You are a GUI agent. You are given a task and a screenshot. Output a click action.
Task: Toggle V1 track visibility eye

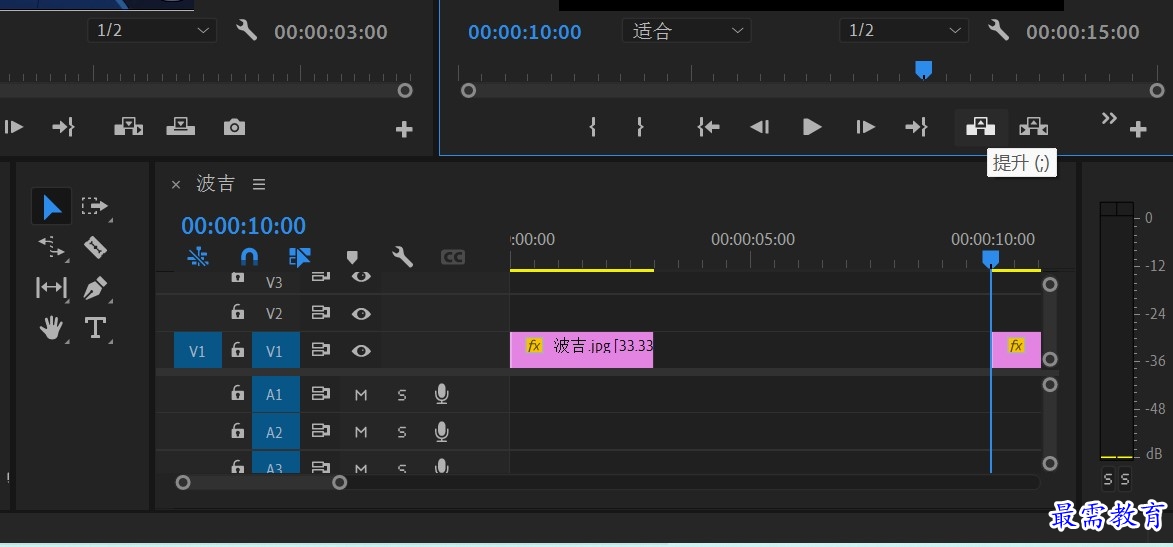point(361,350)
